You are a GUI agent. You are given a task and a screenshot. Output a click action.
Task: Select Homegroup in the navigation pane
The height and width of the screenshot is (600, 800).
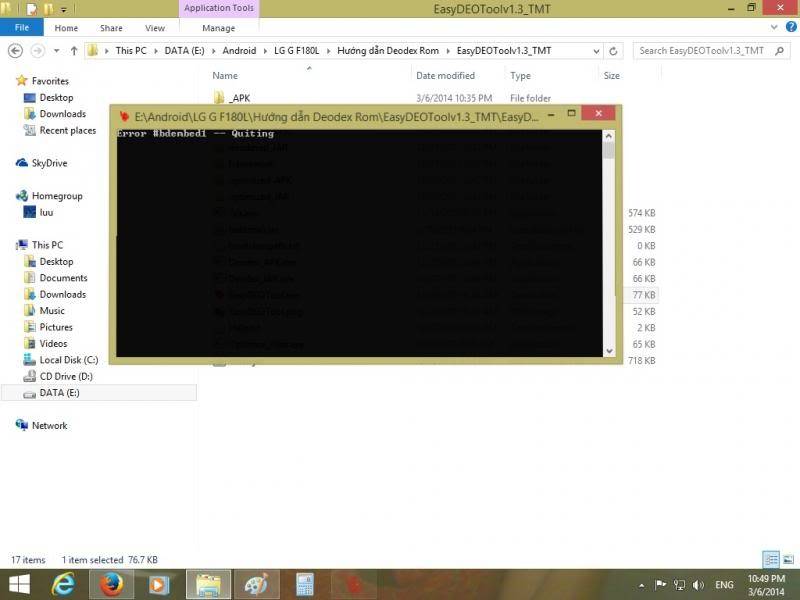click(57, 196)
